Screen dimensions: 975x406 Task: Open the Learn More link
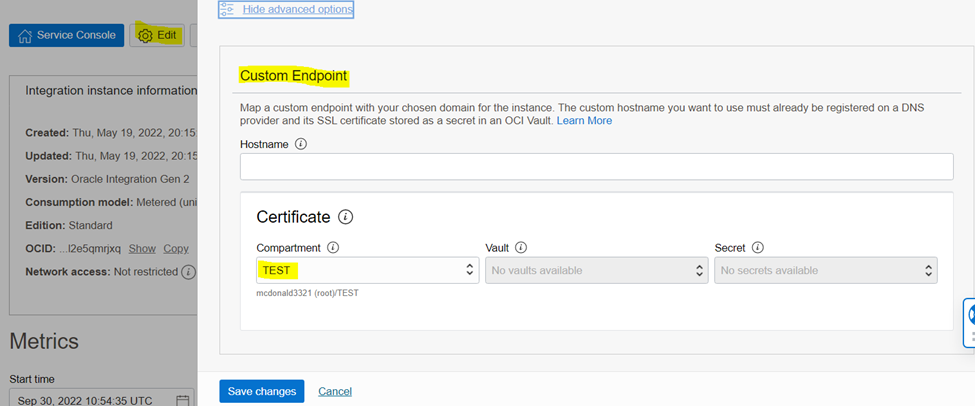pyautogui.click(x=584, y=121)
